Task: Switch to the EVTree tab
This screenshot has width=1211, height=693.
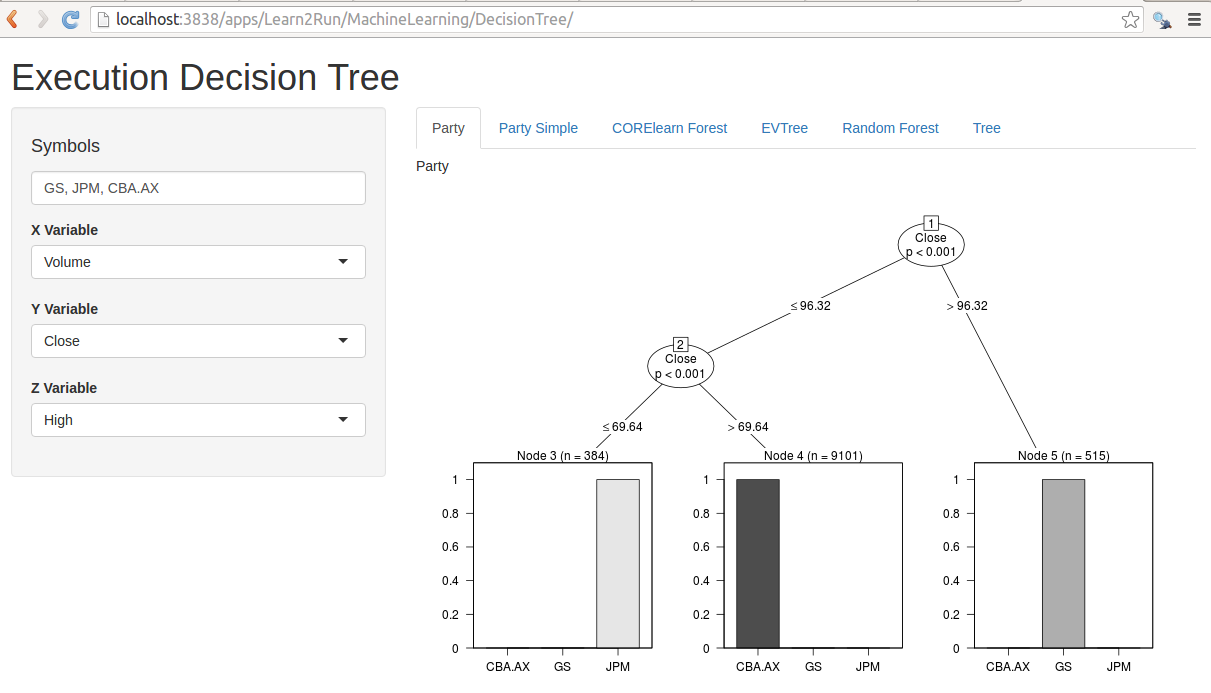Action: point(784,128)
